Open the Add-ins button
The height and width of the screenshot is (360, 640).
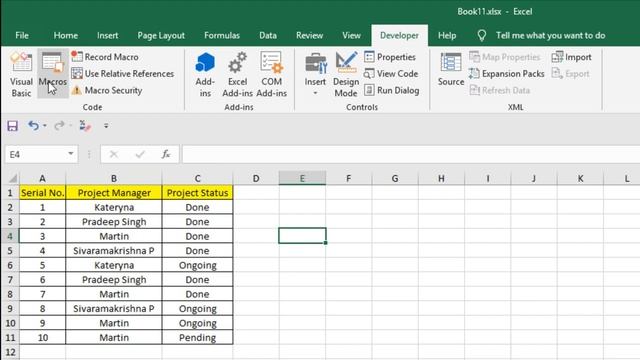point(205,75)
